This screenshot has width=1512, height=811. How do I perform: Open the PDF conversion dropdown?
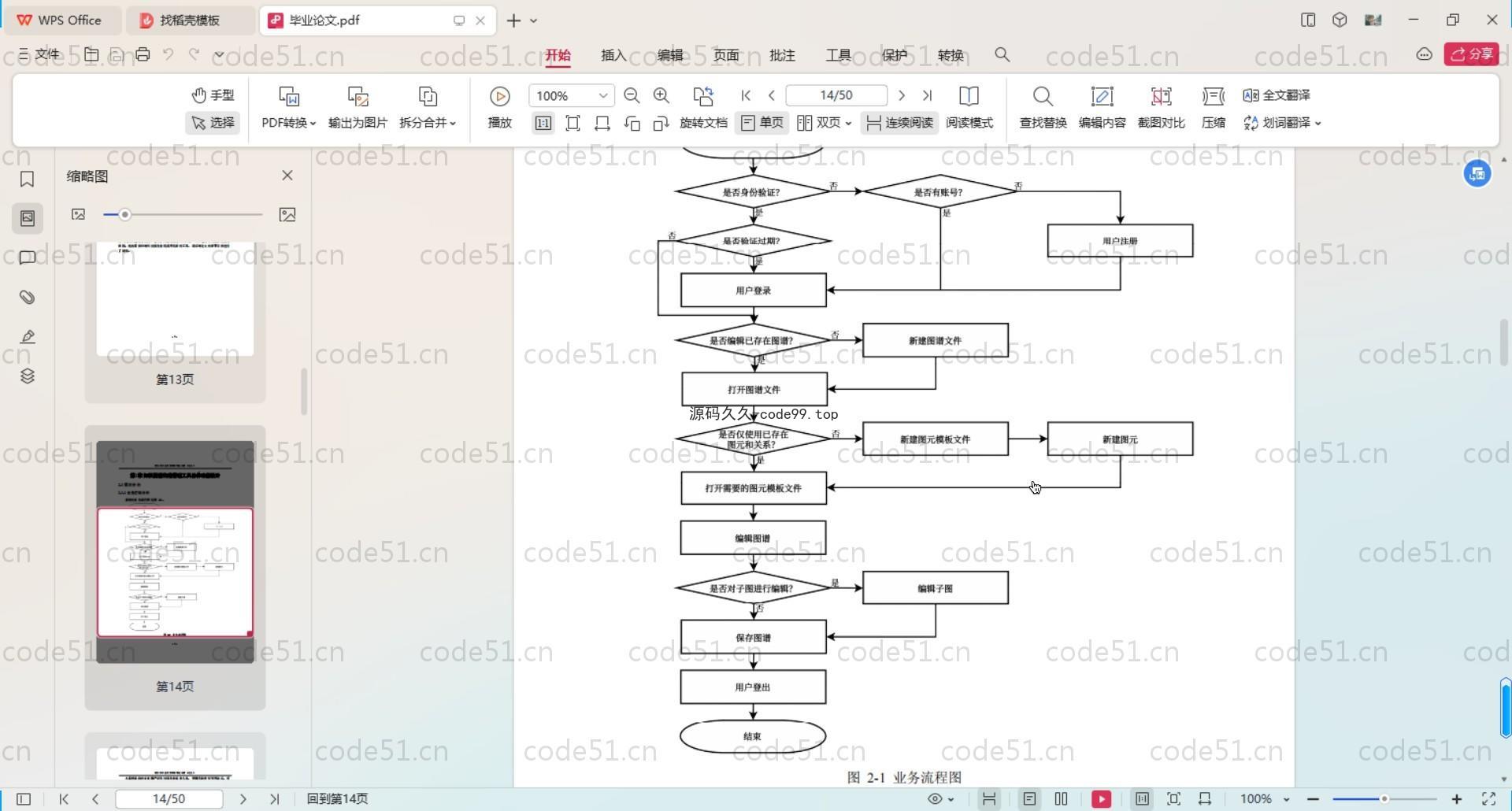tap(288, 123)
